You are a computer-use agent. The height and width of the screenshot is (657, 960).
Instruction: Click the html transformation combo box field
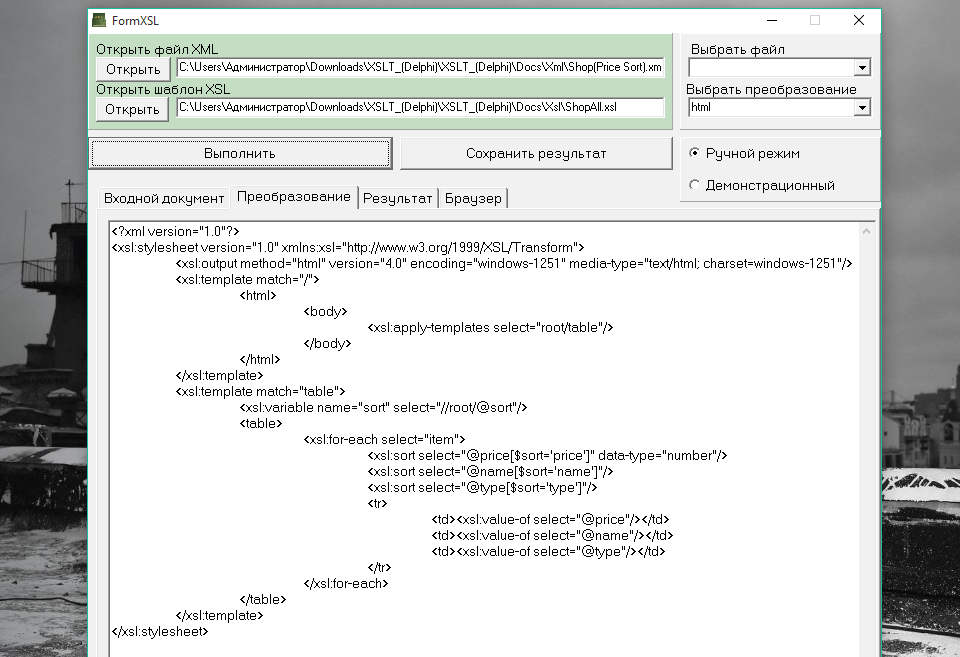(771, 108)
